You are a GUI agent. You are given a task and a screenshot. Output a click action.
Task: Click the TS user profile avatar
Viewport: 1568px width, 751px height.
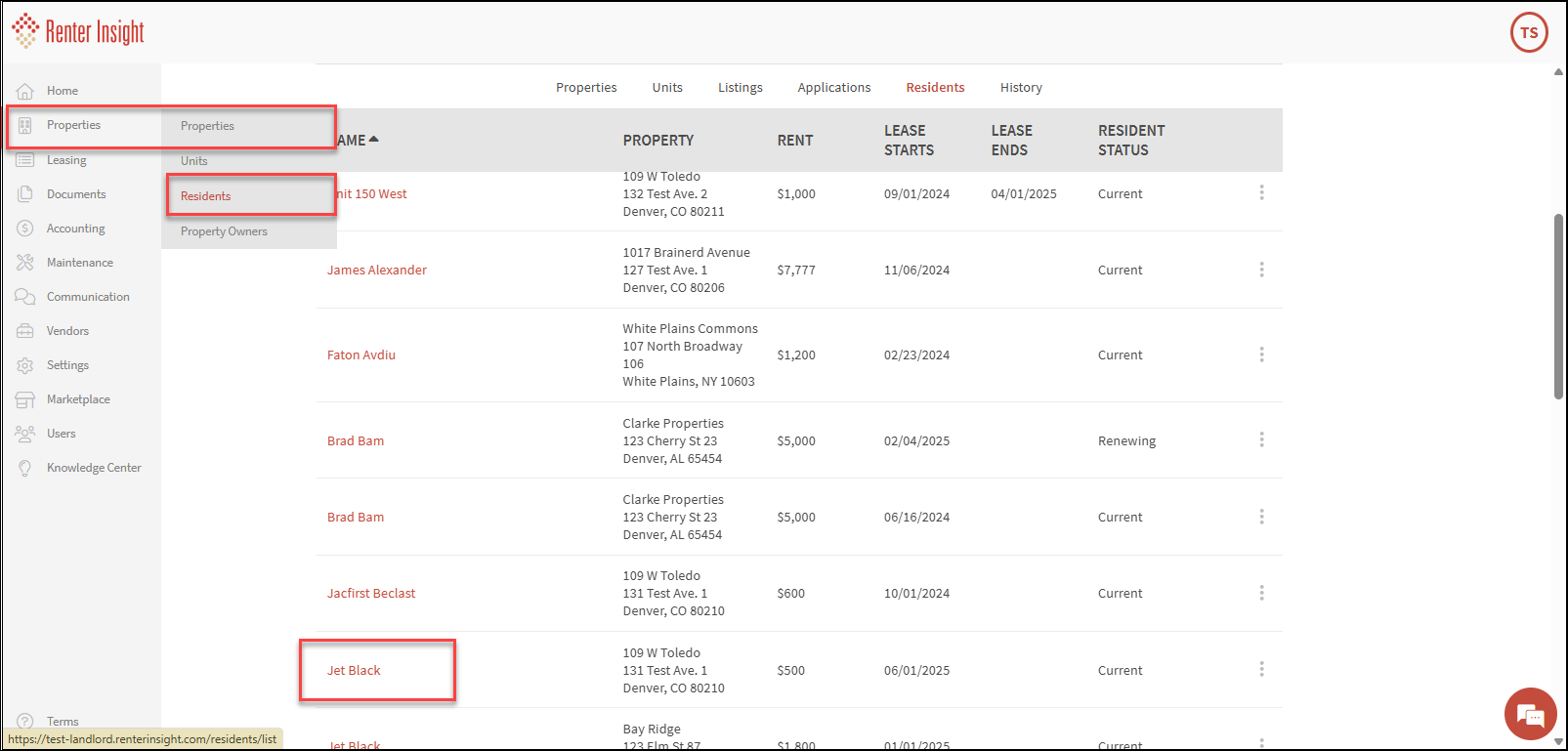(x=1529, y=32)
